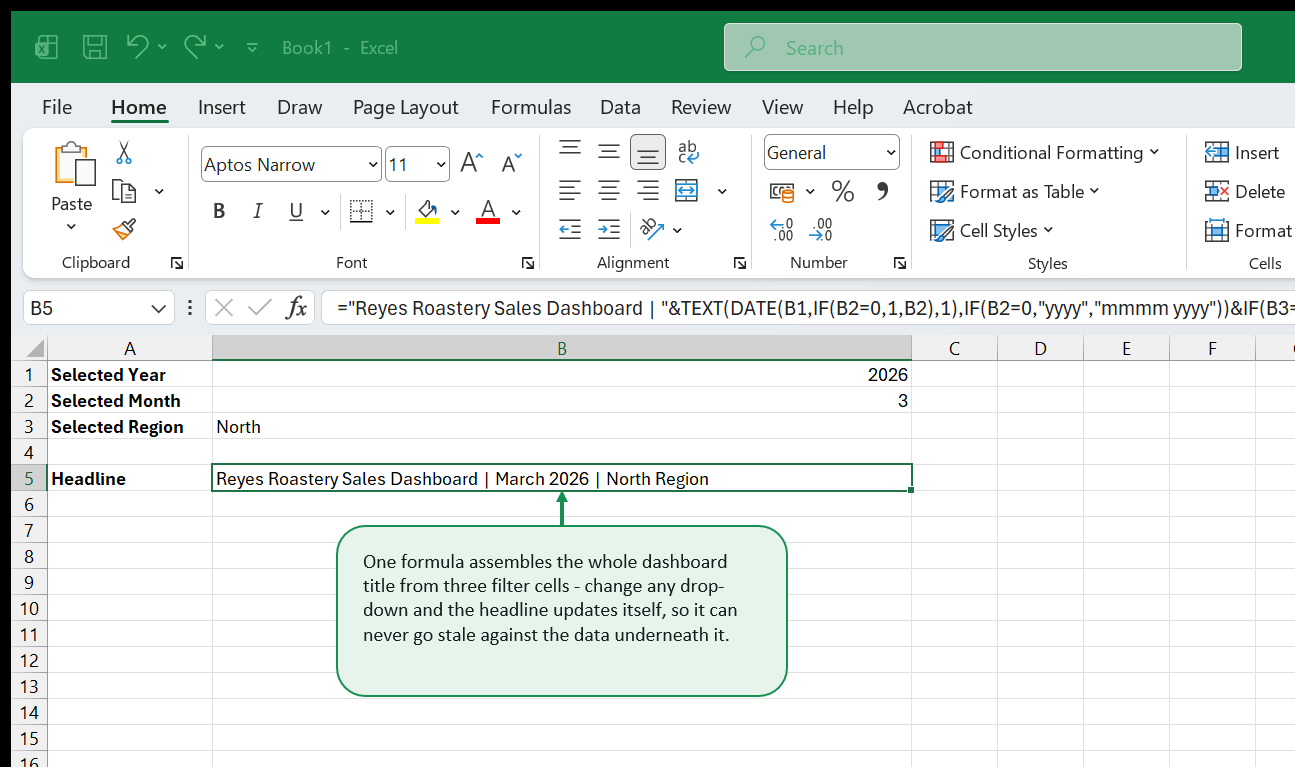1295x767 pixels.
Task: Open the File tab
Action: [57, 107]
